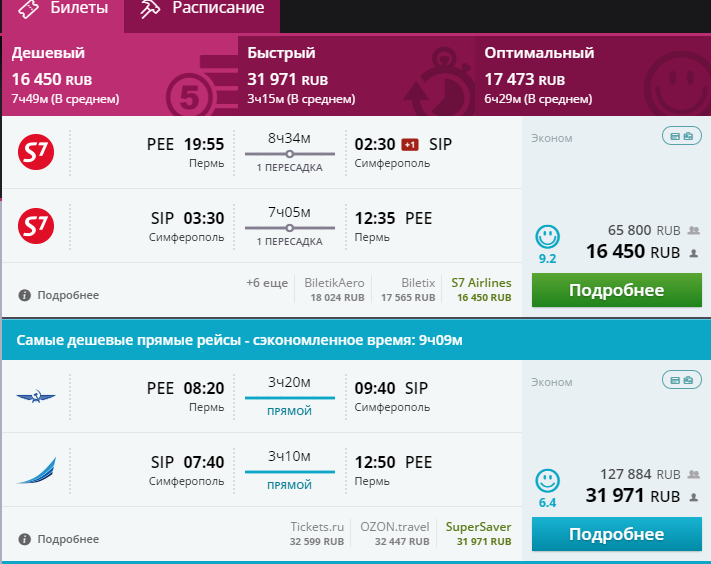711x564 pixels.
Task: Select the Оптимальный 17 473 RUB sort option
Action: pyautogui.click(x=593, y=76)
